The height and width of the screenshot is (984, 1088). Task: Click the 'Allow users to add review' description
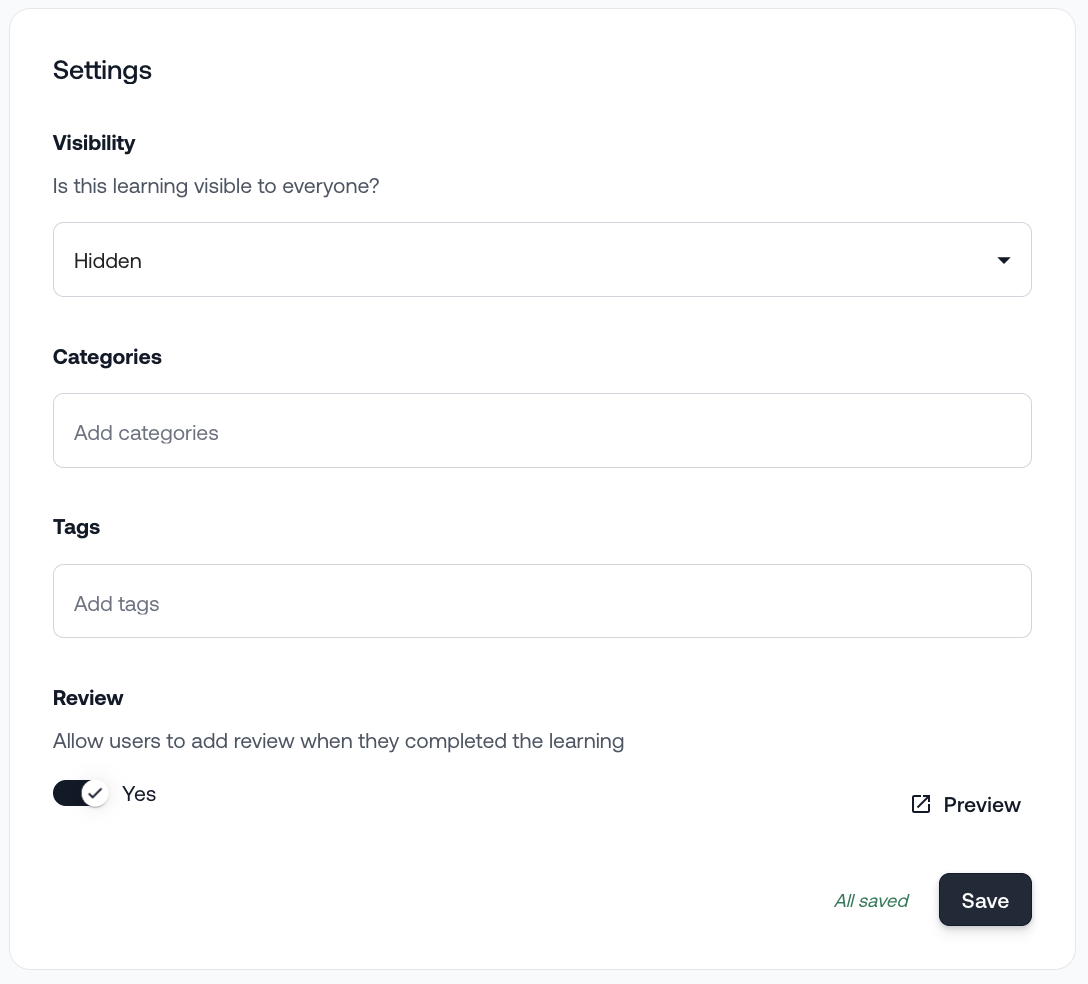(338, 741)
